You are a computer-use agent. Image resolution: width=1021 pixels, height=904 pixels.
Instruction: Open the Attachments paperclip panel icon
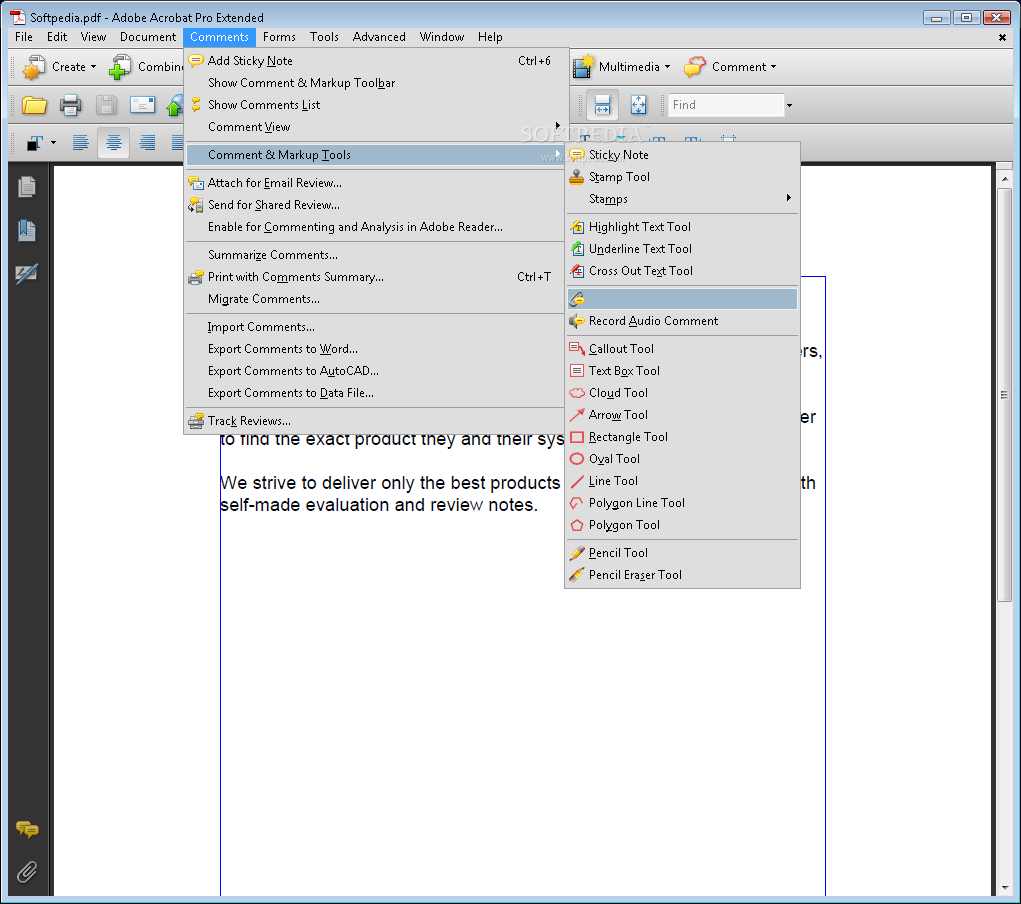click(27, 871)
